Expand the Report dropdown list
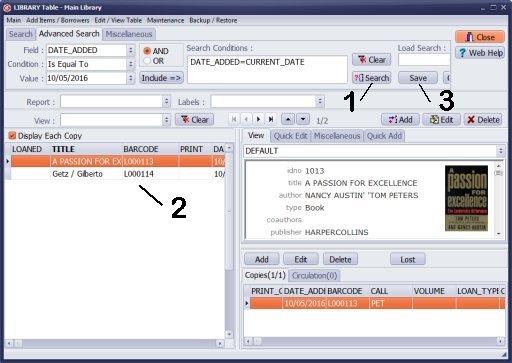This screenshot has width=512, height=363. click(x=166, y=102)
